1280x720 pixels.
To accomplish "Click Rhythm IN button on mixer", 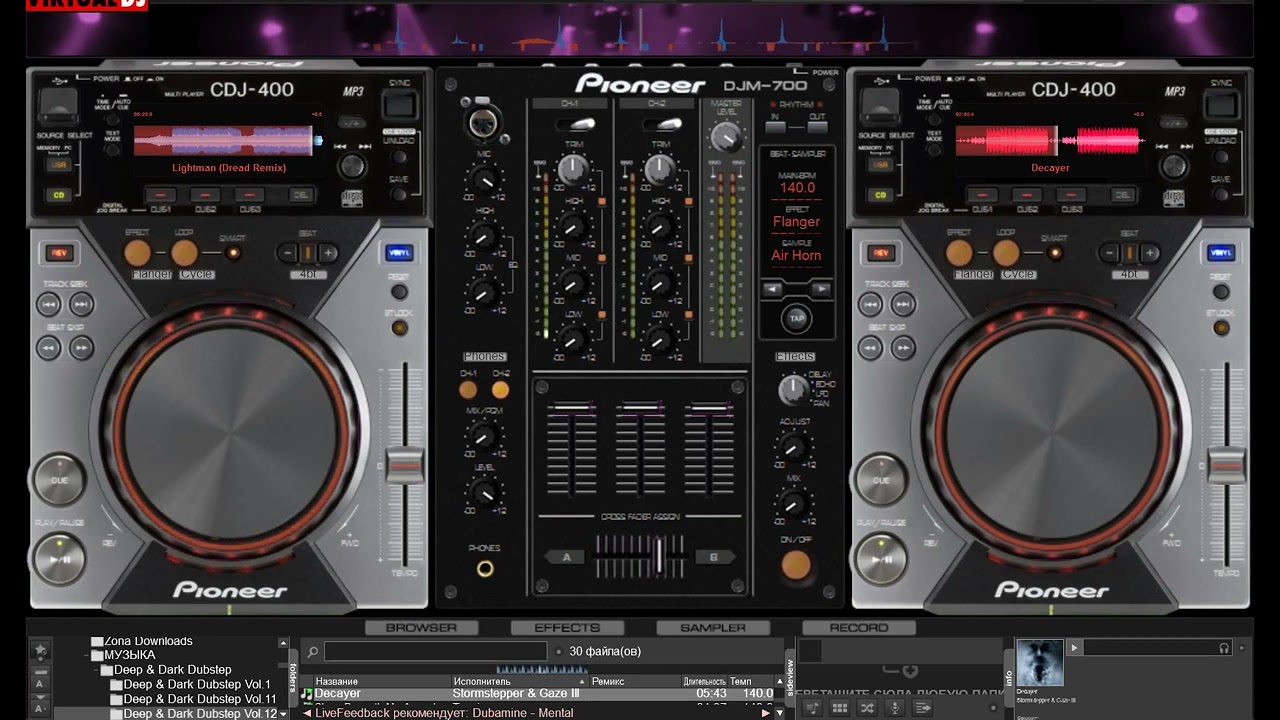I will point(775,128).
